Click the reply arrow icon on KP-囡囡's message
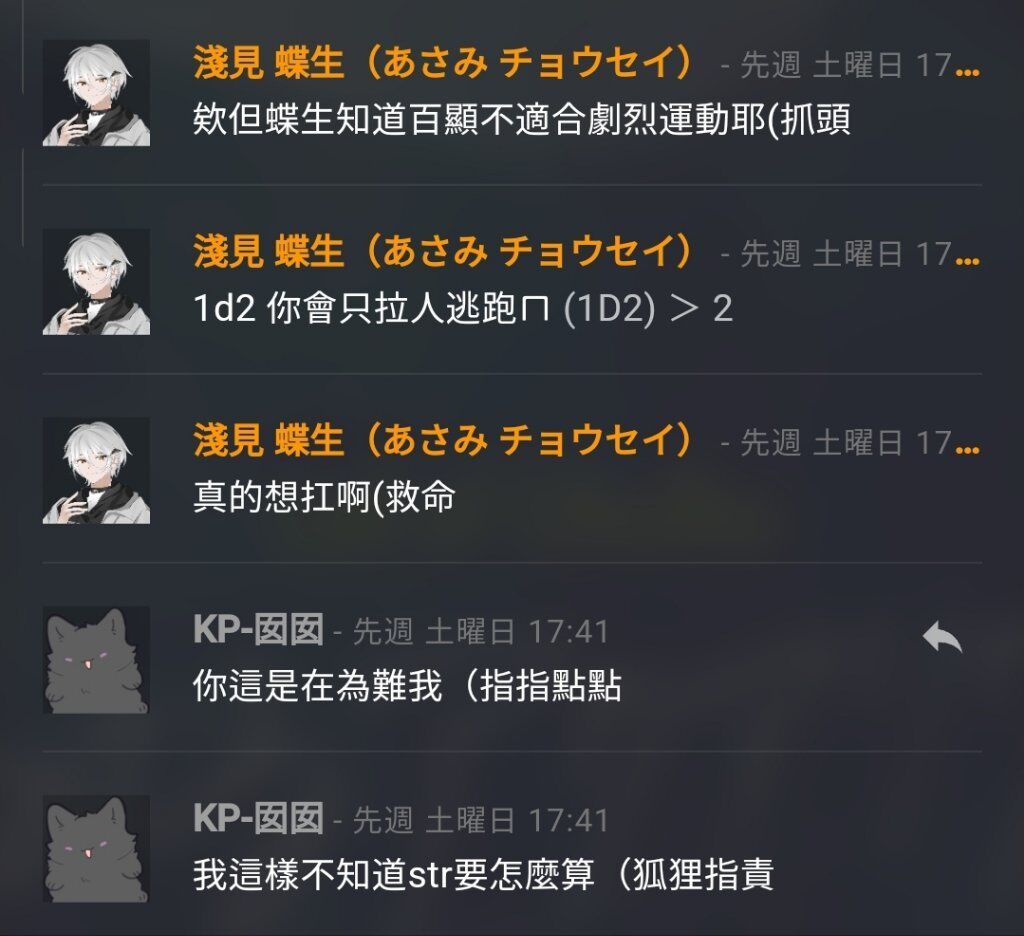Image resolution: width=1024 pixels, height=936 pixels. 942,637
